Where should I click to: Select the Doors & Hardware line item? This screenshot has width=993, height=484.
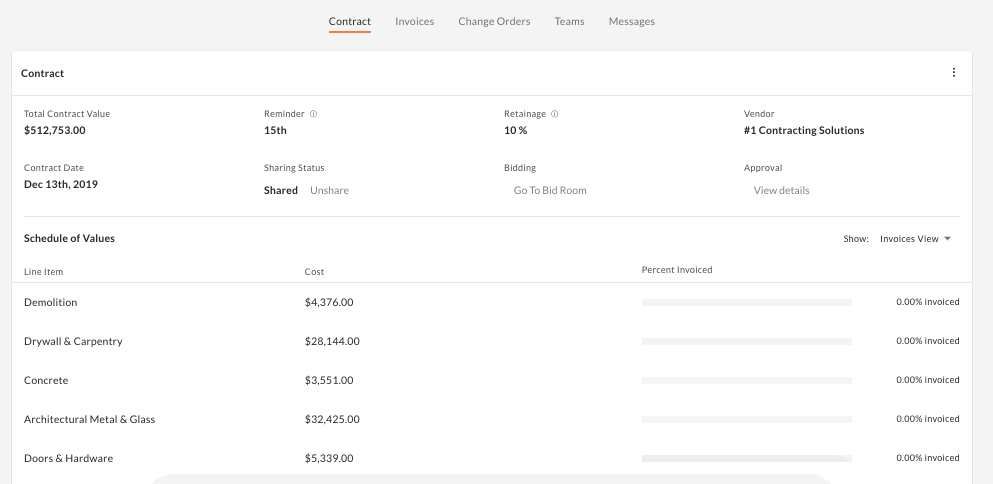[68, 458]
